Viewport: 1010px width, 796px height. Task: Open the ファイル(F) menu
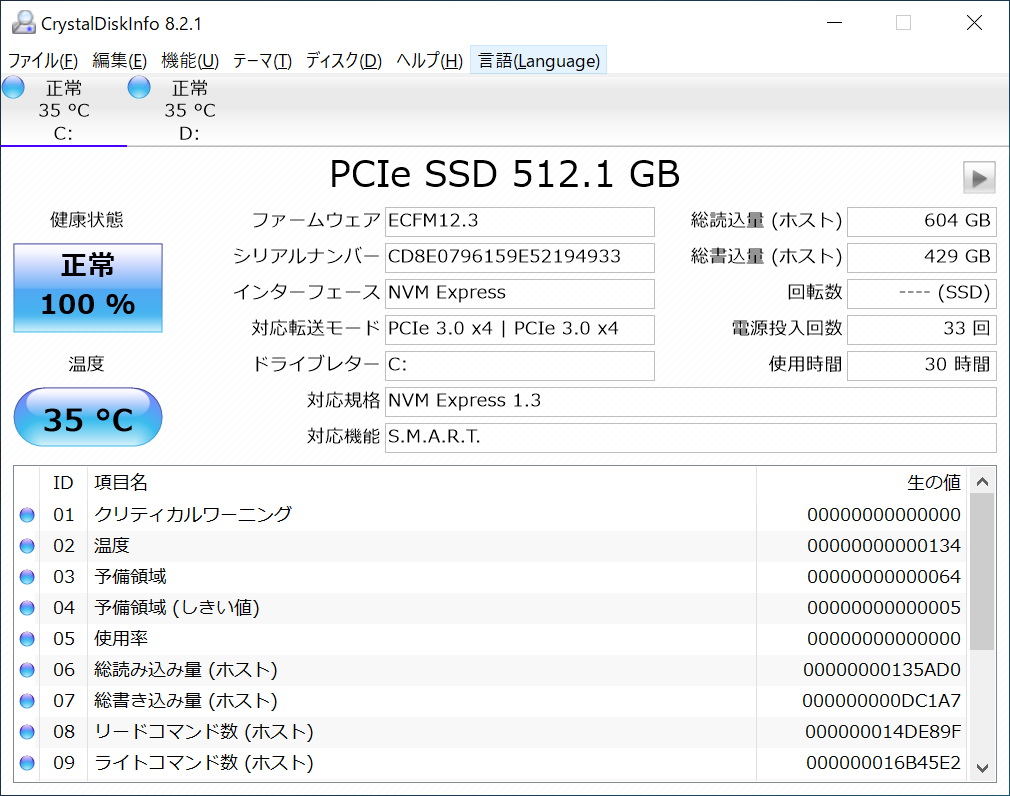coord(41,60)
